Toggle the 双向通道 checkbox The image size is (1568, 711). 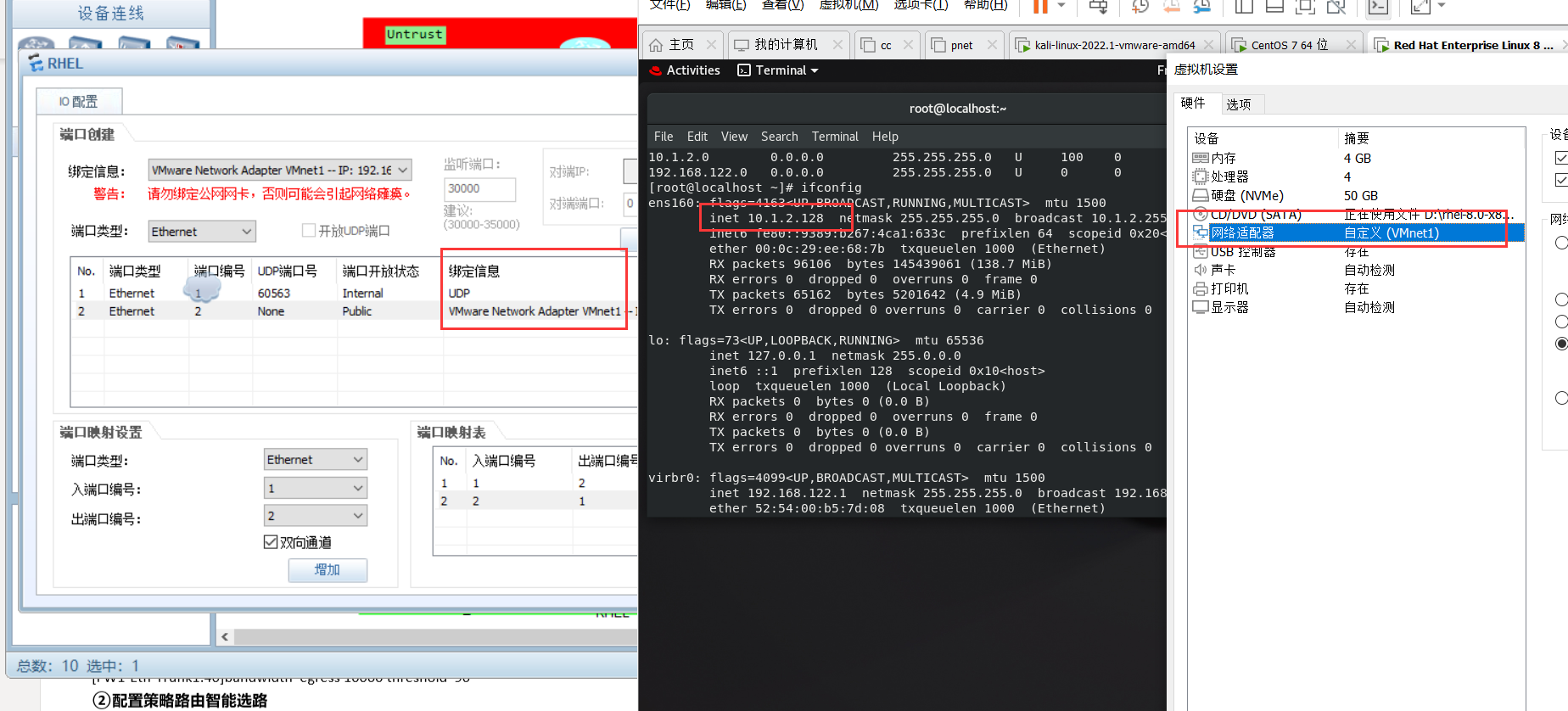[x=271, y=542]
